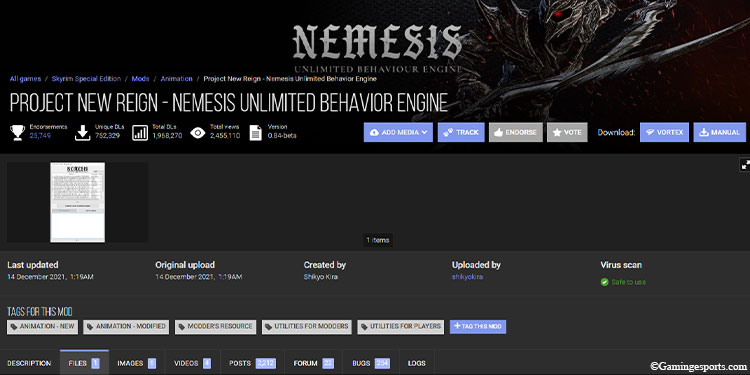Download with Vortex
The width and height of the screenshot is (750, 375).
[664, 132]
